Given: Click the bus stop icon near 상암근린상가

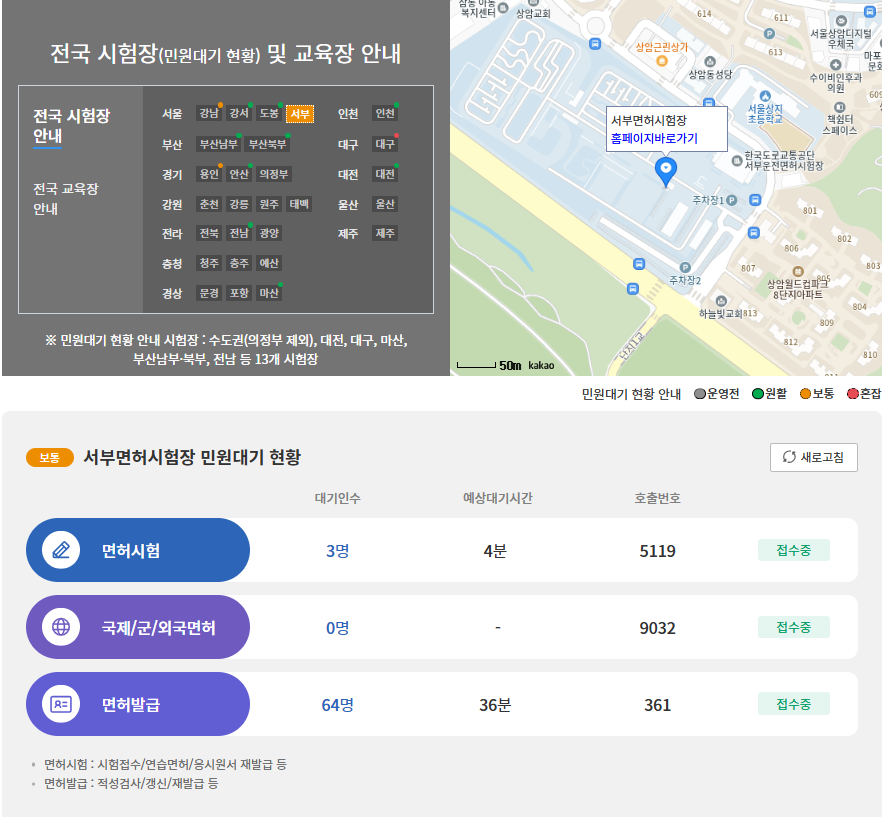Looking at the screenshot, I should (x=594, y=44).
